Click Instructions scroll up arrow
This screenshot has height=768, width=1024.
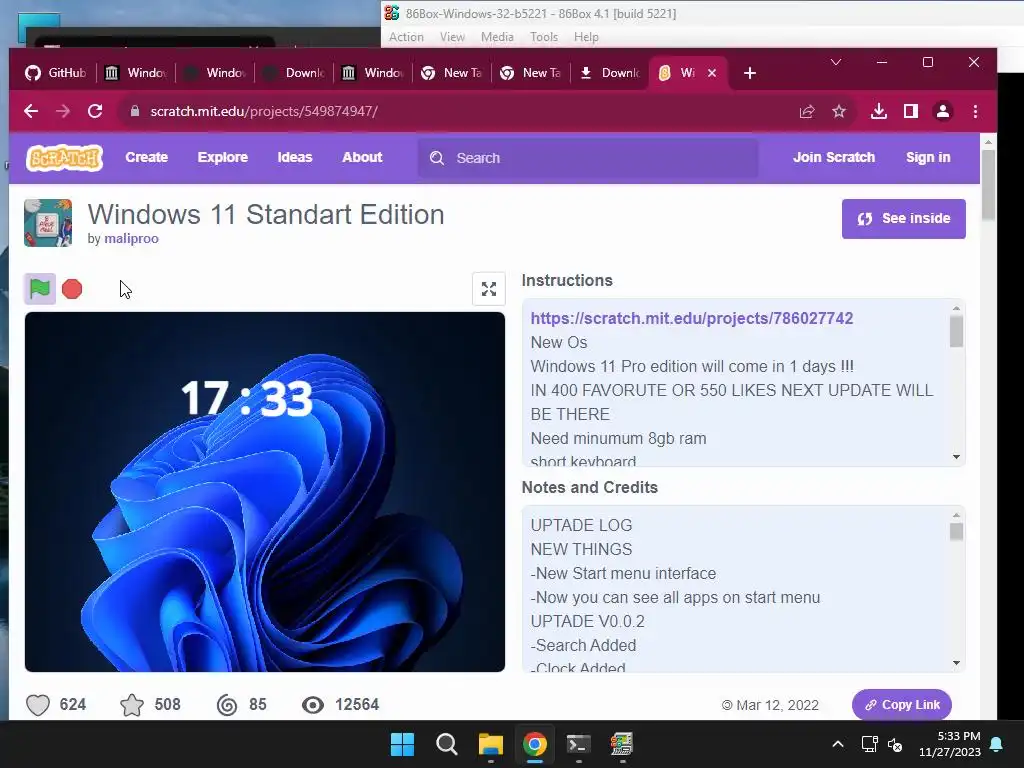(956, 308)
